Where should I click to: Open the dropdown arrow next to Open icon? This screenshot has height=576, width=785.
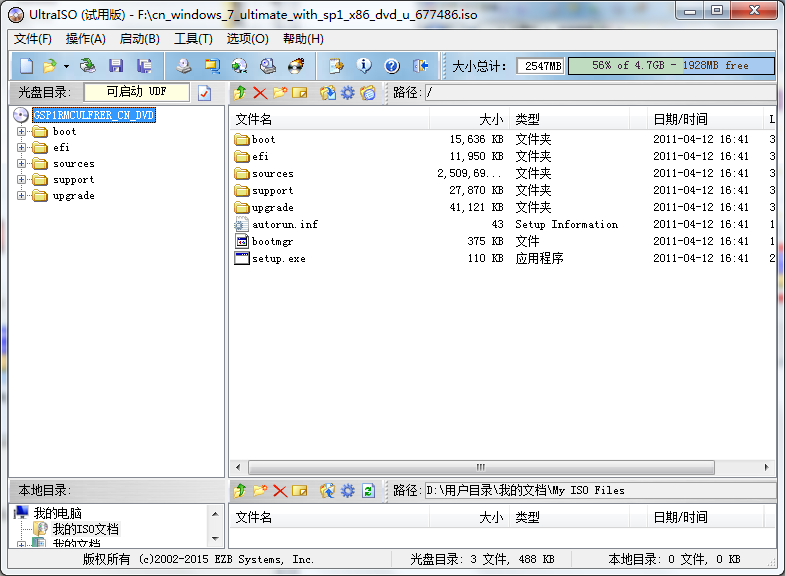point(66,66)
